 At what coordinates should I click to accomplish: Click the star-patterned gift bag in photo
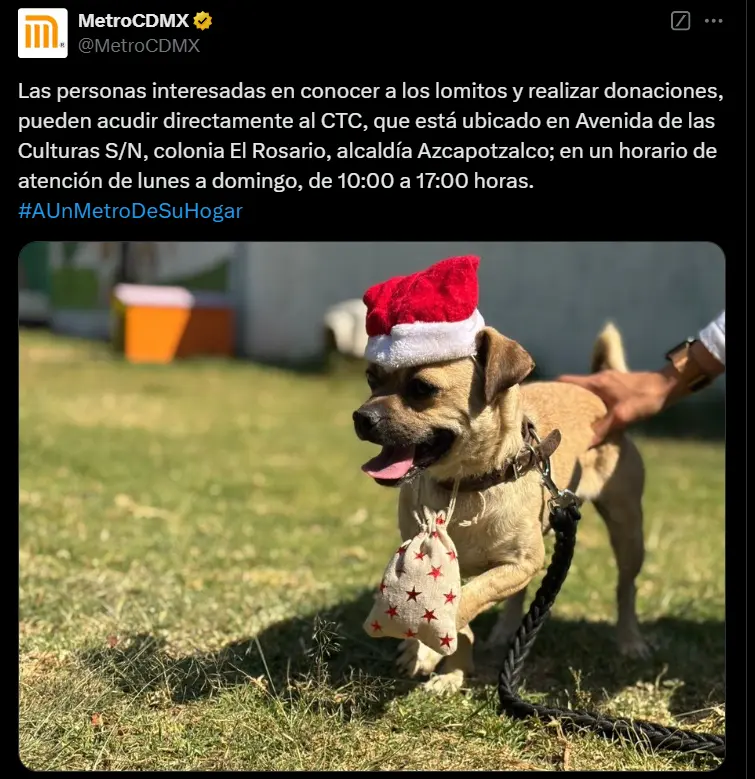coord(415,583)
